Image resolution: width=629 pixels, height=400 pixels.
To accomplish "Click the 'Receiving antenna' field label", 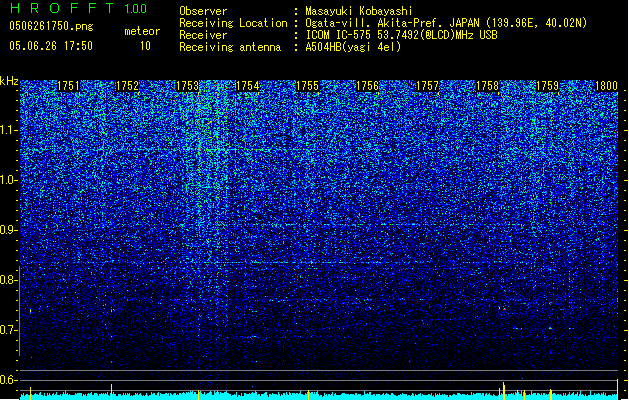I will click(230, 47).
